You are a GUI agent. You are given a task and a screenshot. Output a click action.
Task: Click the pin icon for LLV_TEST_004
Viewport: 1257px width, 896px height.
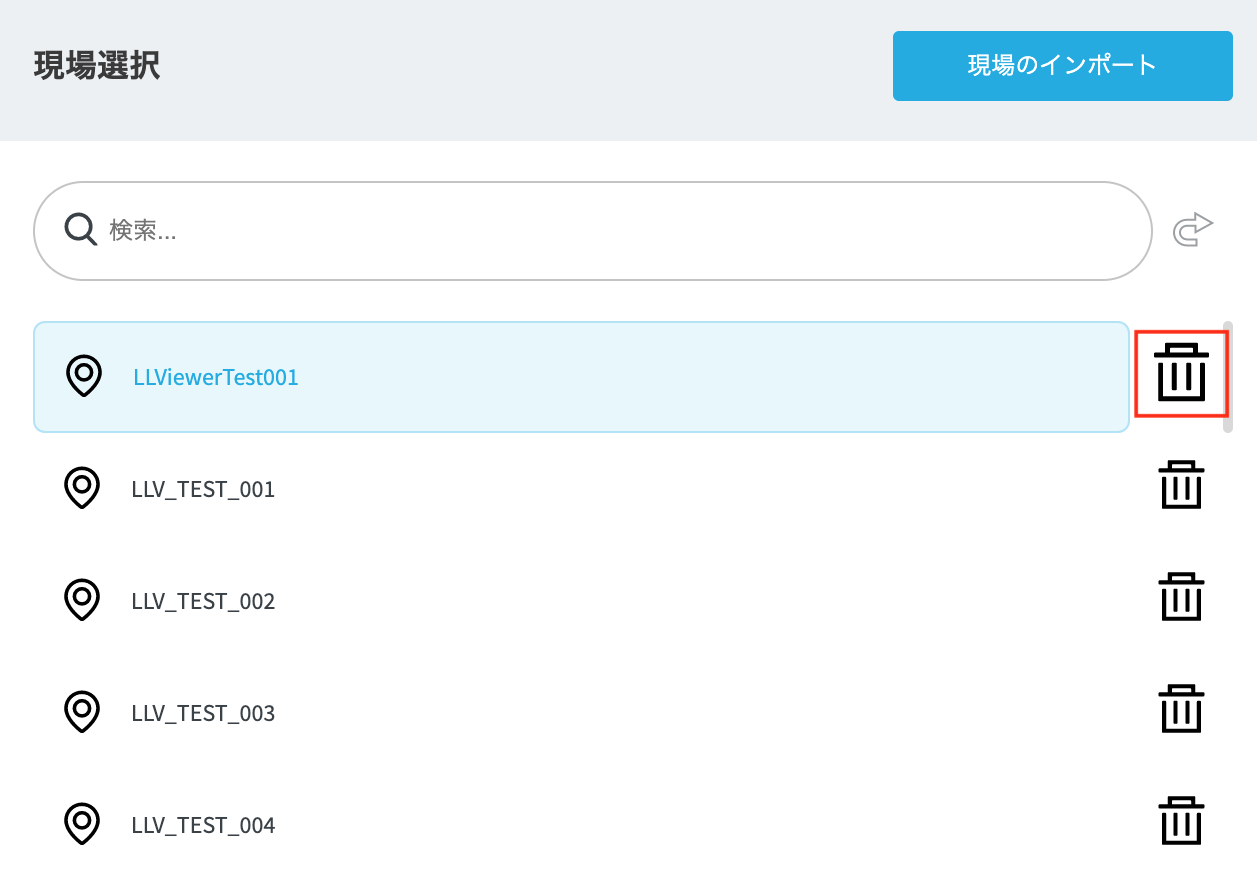pyautogui.click(x=83, y=824)
